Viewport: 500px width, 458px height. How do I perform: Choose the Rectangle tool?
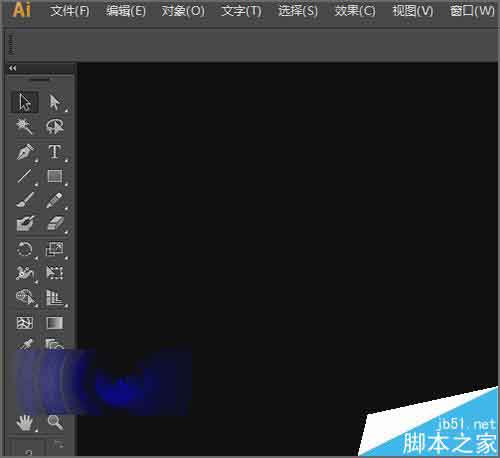pyautogui.click(x=55, y=176)
